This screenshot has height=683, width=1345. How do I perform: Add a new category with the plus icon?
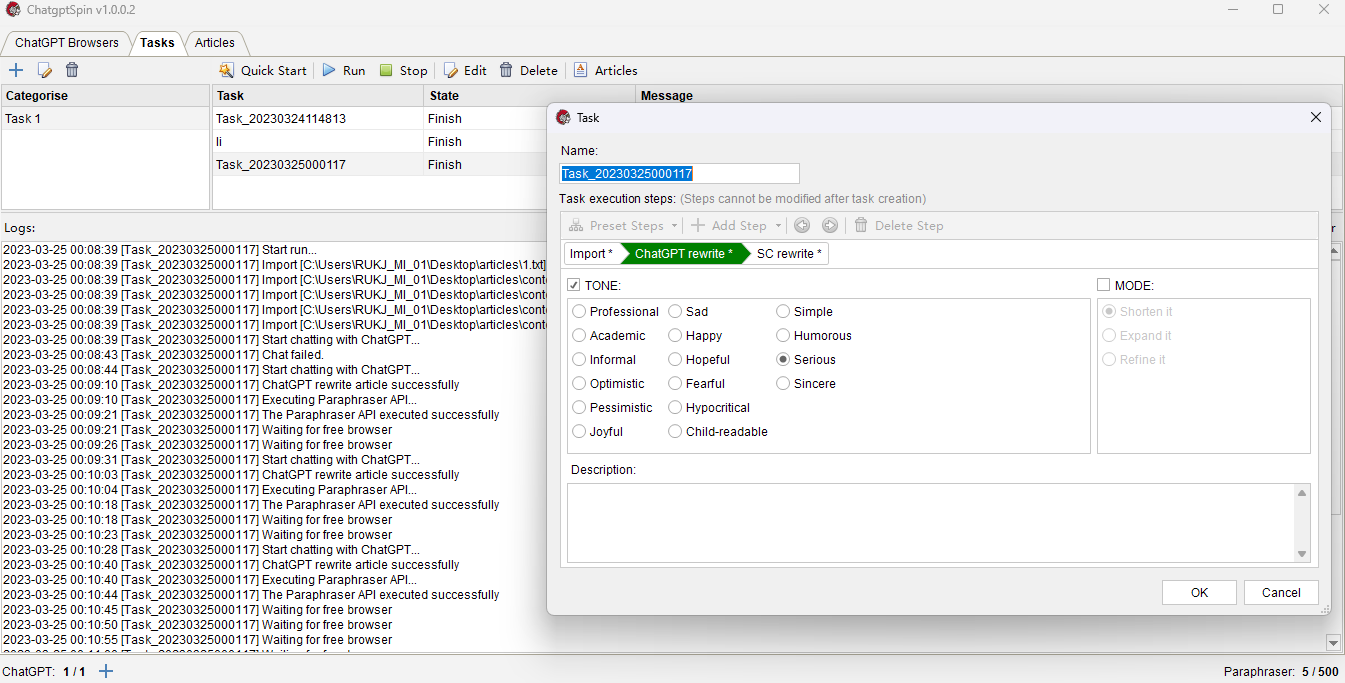[x=16, y=70]
